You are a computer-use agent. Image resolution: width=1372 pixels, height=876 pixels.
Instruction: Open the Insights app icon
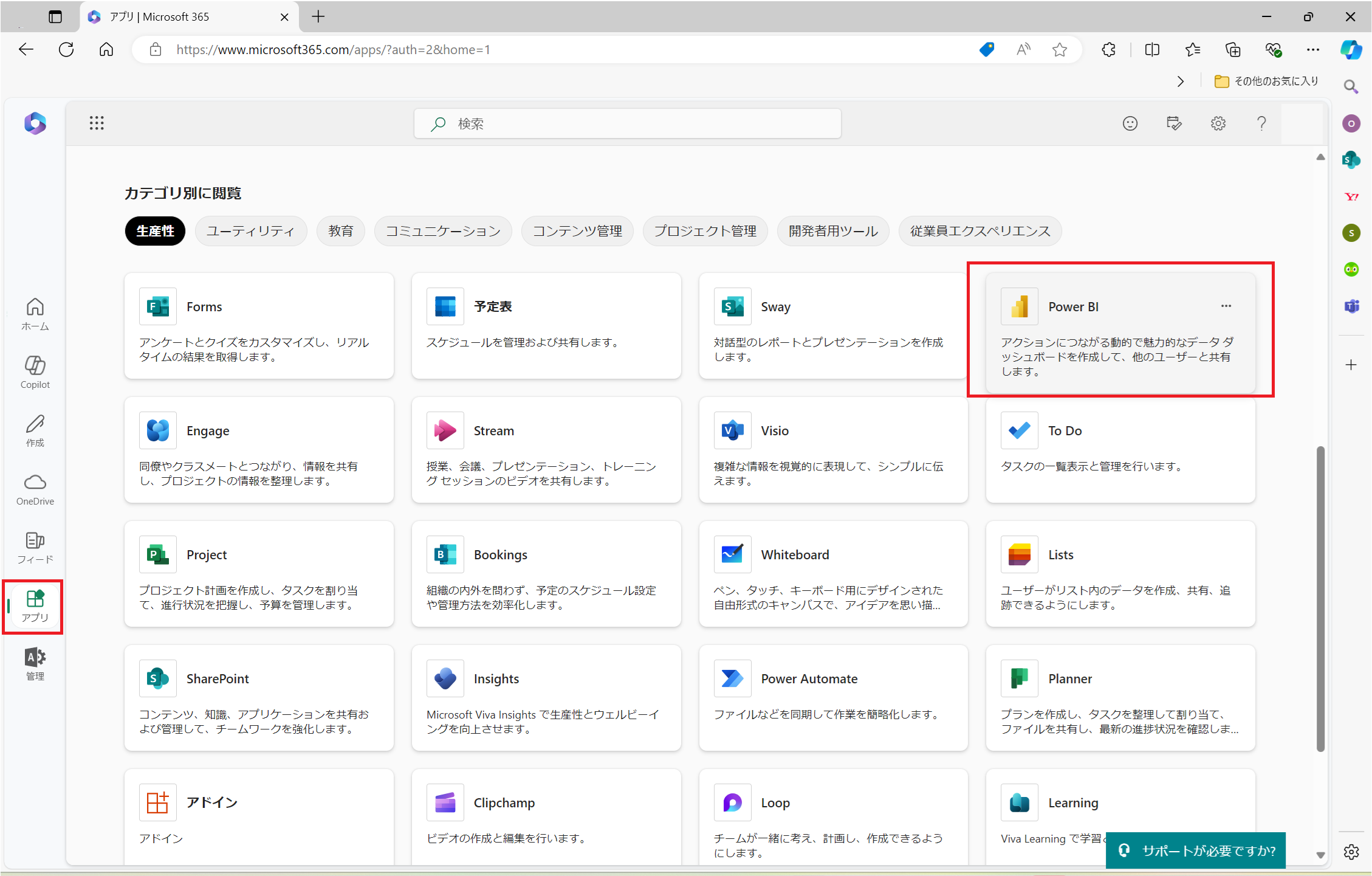tap(445, 678)
